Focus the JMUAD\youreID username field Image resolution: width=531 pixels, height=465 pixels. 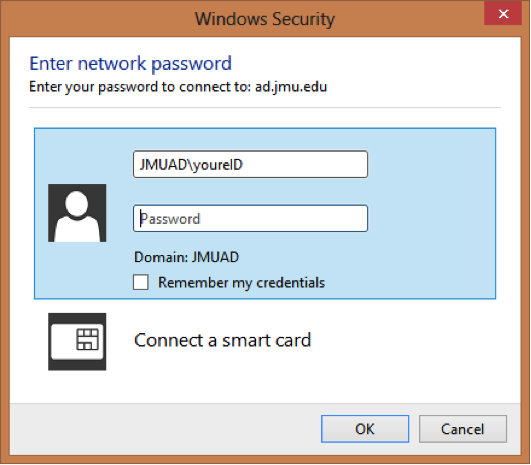(x=250, y=164)
